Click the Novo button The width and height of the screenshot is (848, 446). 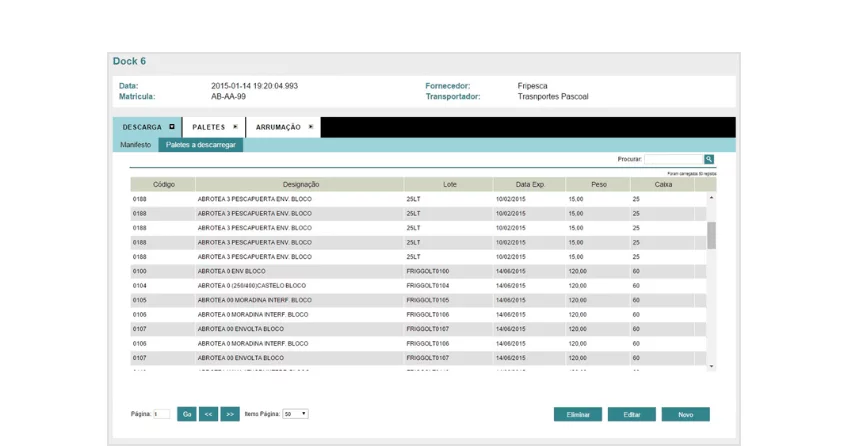click(x=685, y=414)
